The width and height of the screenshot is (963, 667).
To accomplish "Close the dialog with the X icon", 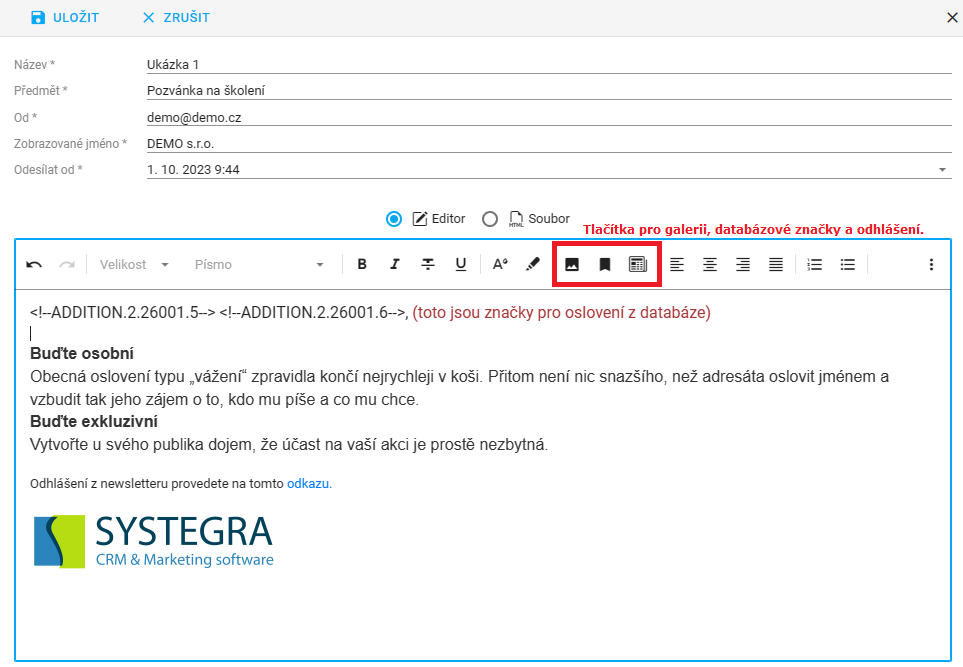I will coord(952,18).
